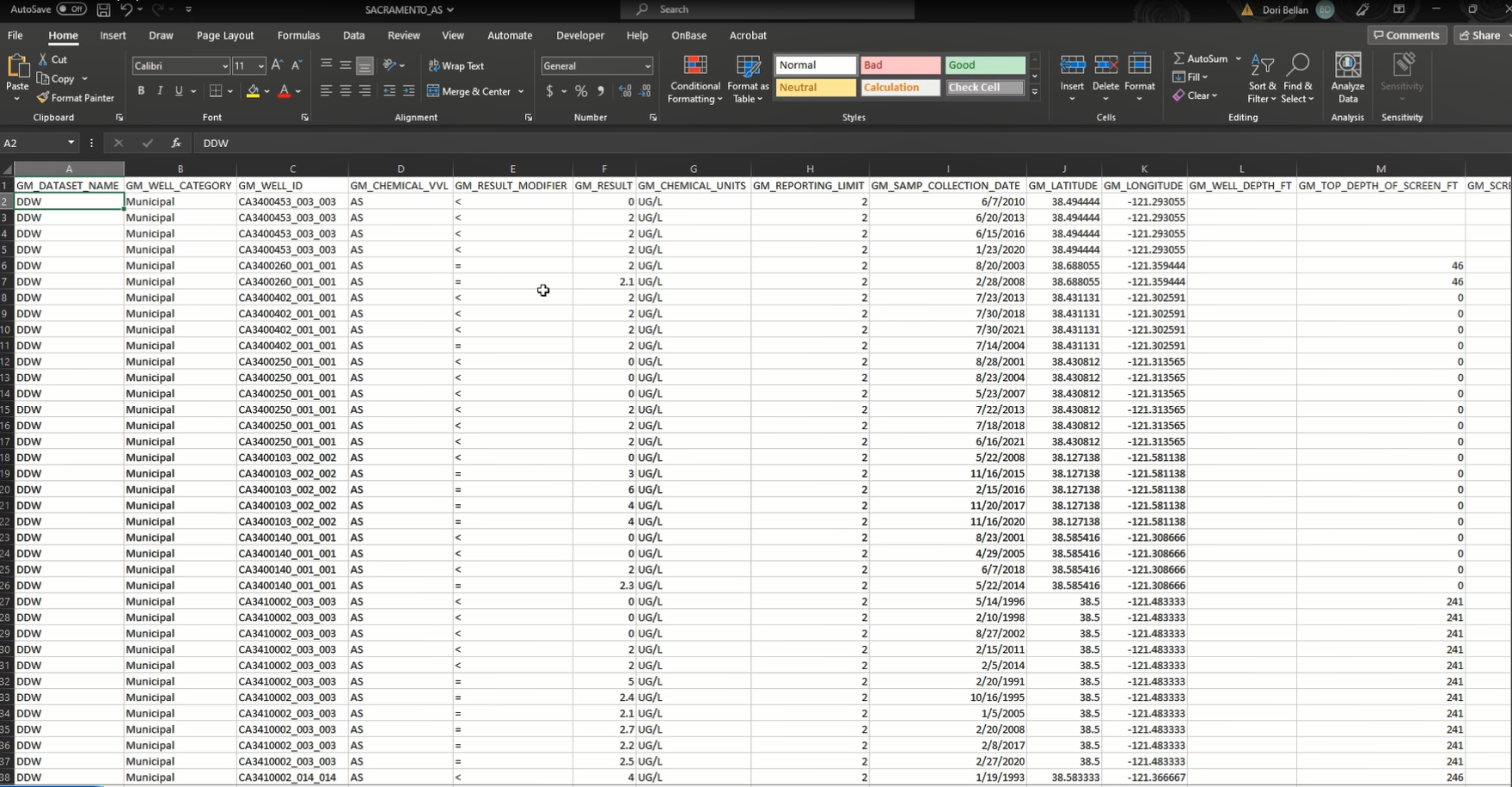This screenshot has height=787, width=1512.
Task: Click the Increase Decimal icon
Action: pyautogui.click(x=625, y=91)
